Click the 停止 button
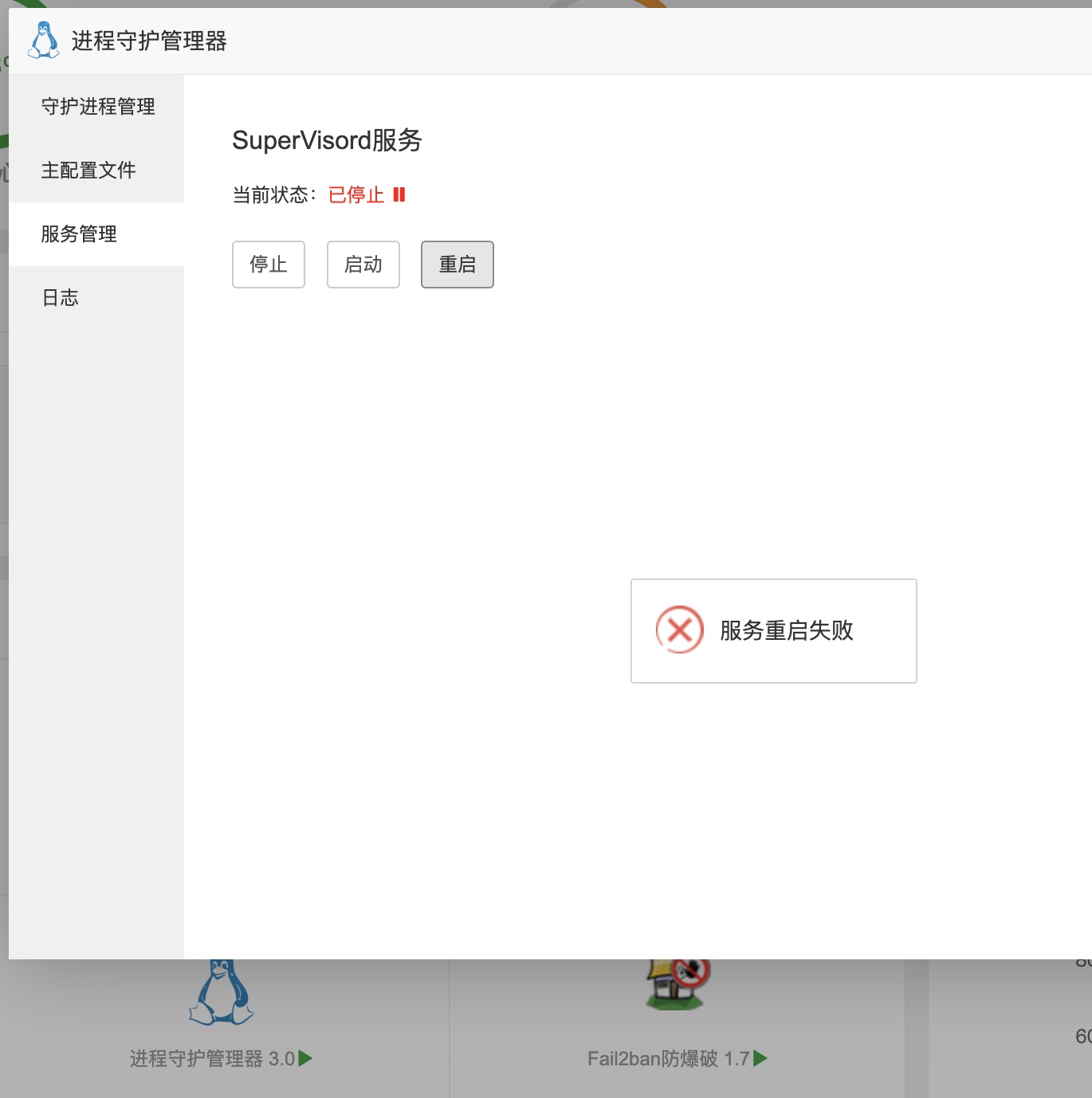The width and height of the screenshot is (1092, 1098). click(269, 265)
